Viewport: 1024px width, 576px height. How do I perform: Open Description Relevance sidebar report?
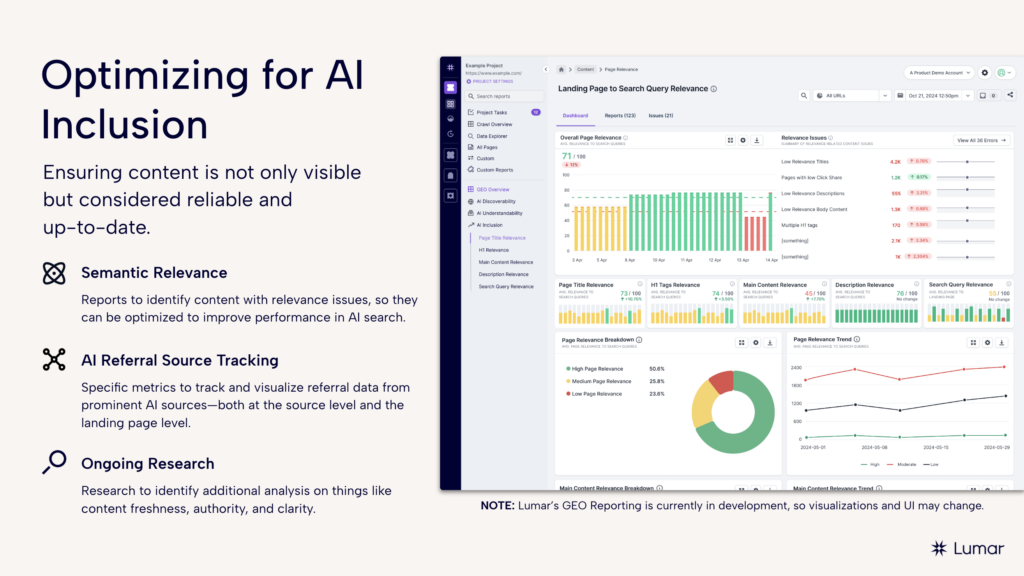click(x=503, y=274)
